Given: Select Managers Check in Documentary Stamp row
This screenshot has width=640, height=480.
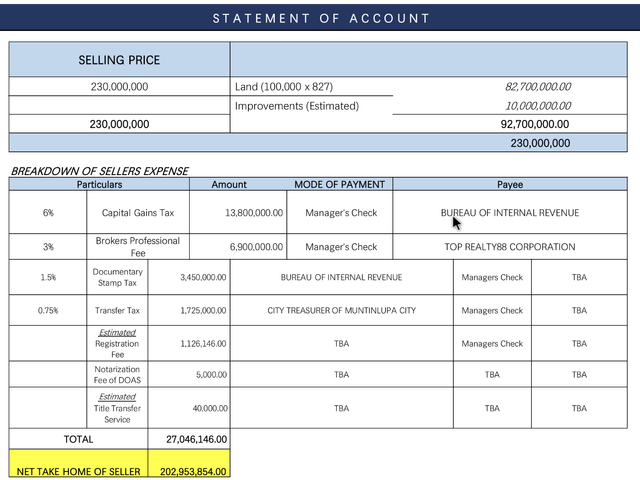Looking at the screenshot, I should [x=492, y=277].
